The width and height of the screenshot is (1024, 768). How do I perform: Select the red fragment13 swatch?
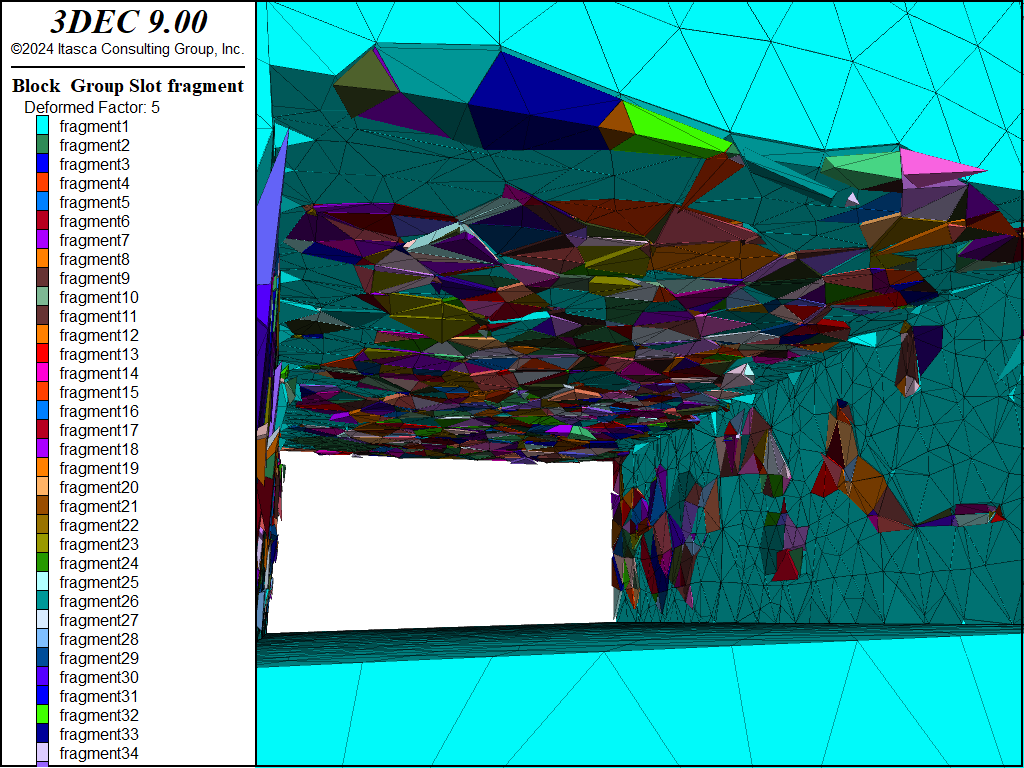click(x=43, y=354)
